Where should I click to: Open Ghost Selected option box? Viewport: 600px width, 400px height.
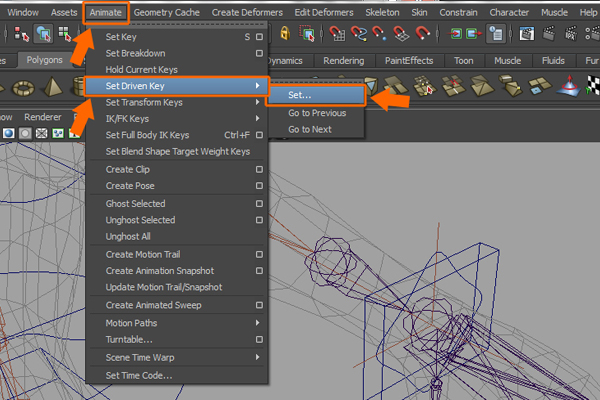(x=259, y=204)
